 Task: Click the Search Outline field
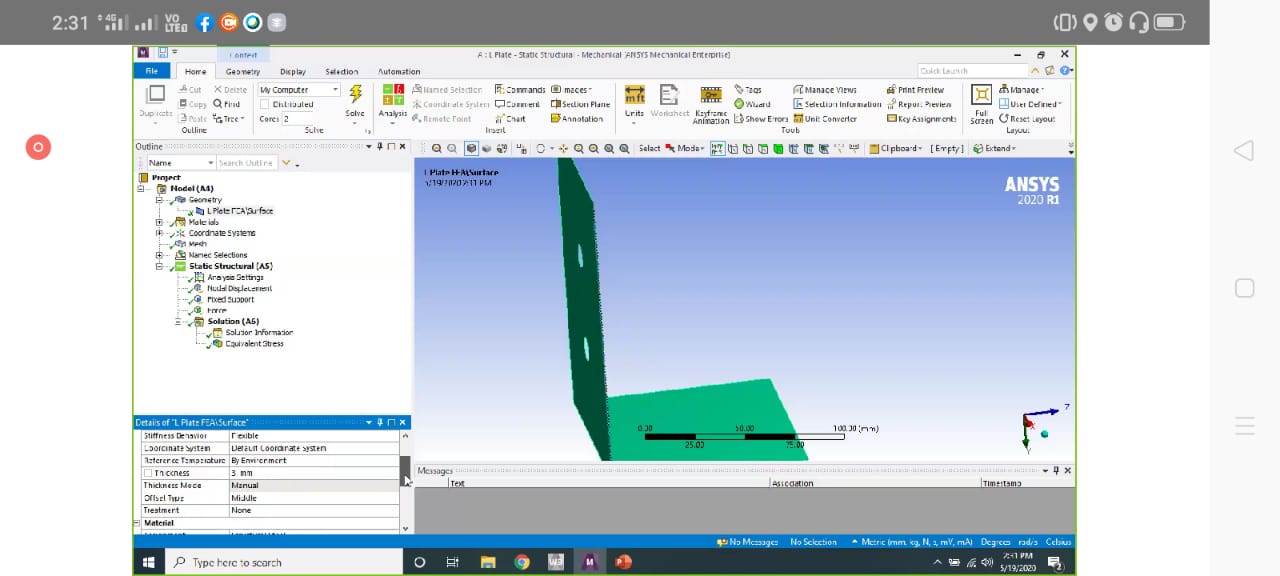tap(248, 163)
